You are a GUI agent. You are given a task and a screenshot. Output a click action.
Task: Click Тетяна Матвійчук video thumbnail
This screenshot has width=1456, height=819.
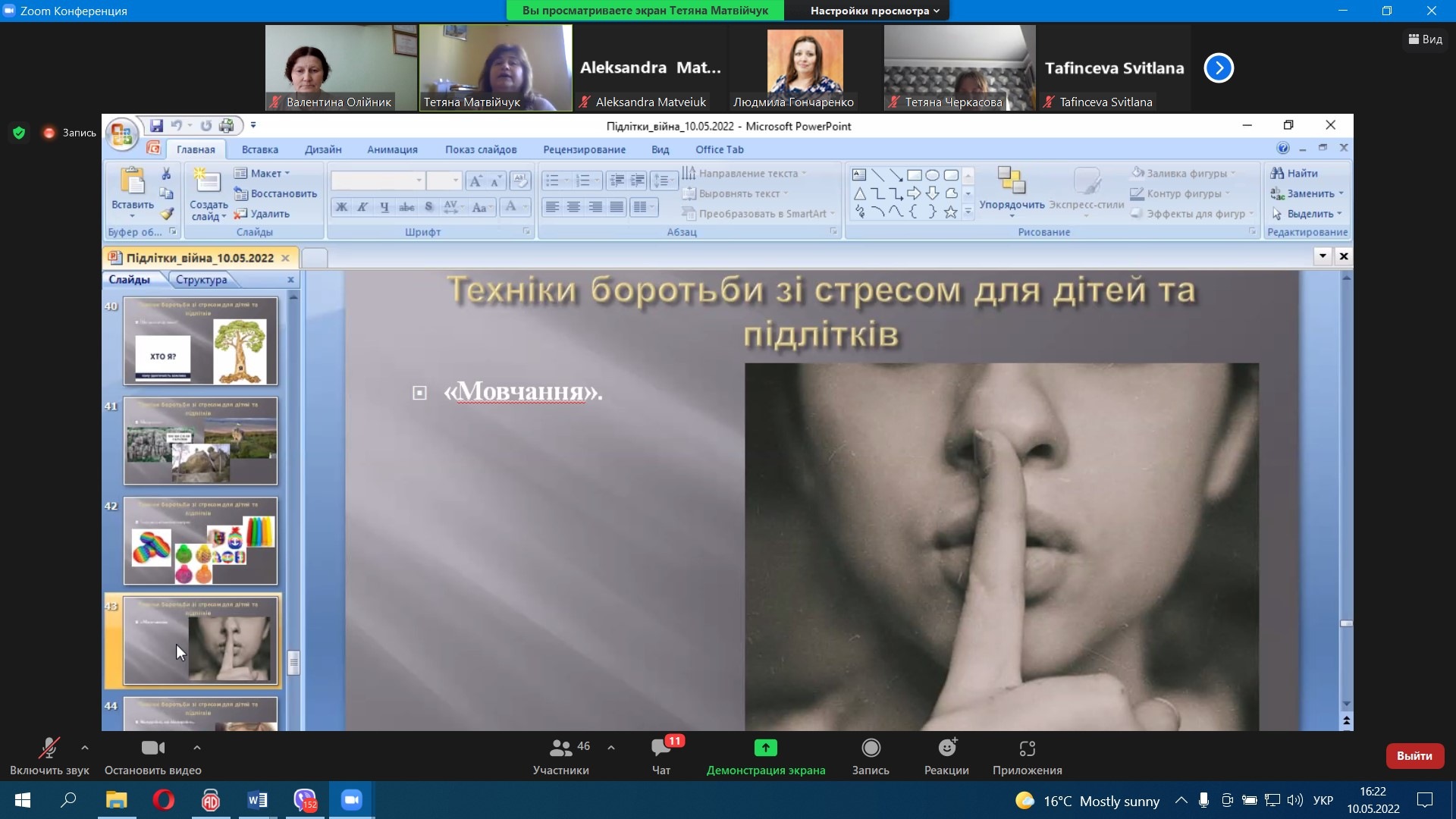495,68
